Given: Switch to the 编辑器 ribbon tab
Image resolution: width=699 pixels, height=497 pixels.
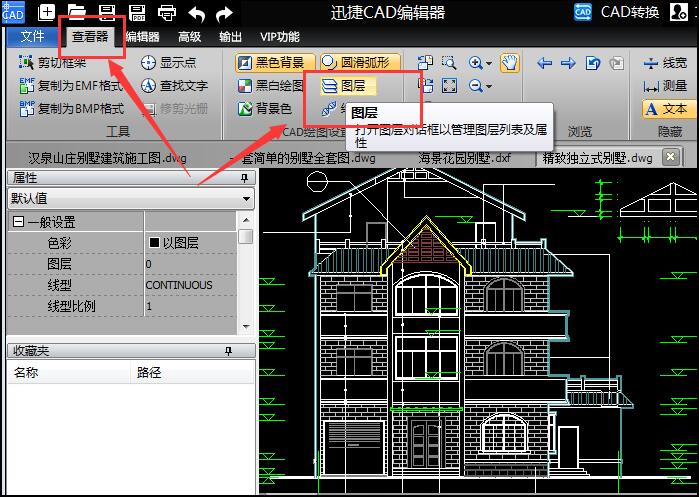Looking at the screenshot, I should coord(143,37).
